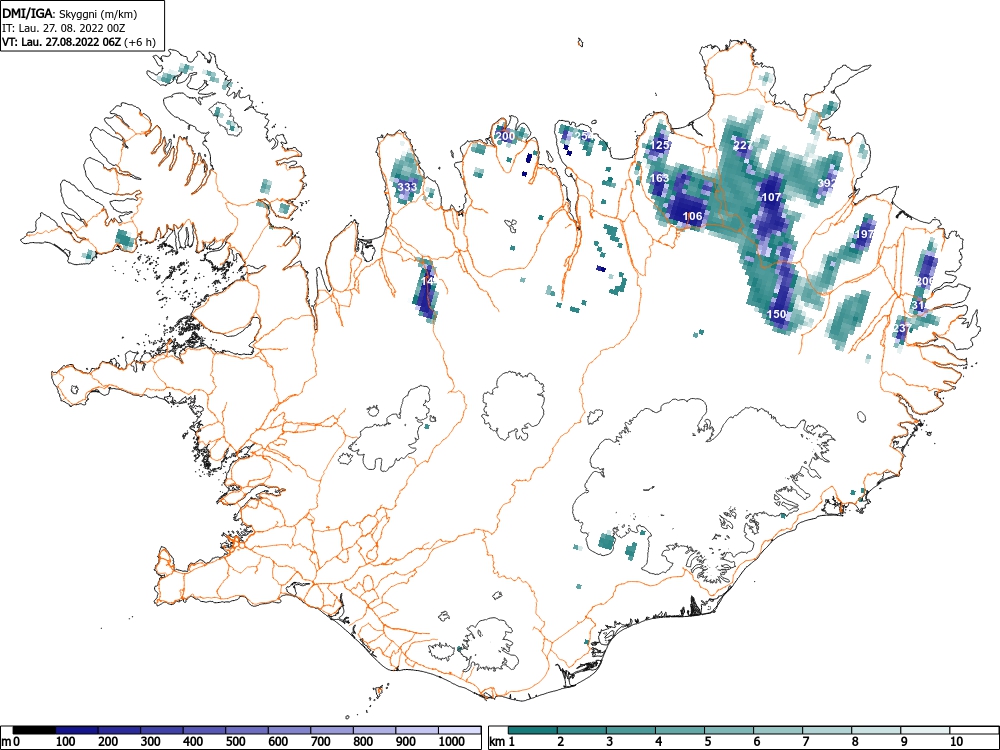Click the 254 visibility label on the map
The width and height of the screenshot is (1000, 750).
(582, 136)
